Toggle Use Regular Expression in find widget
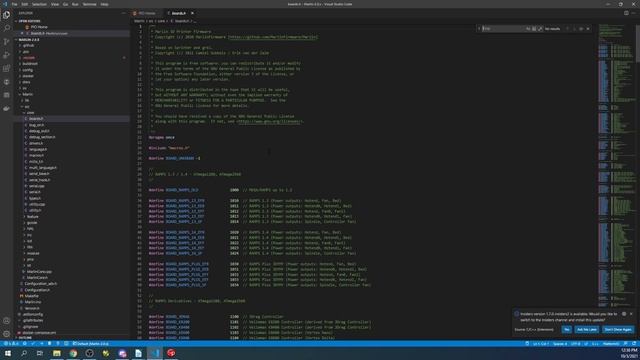 [x=540, y=29]
